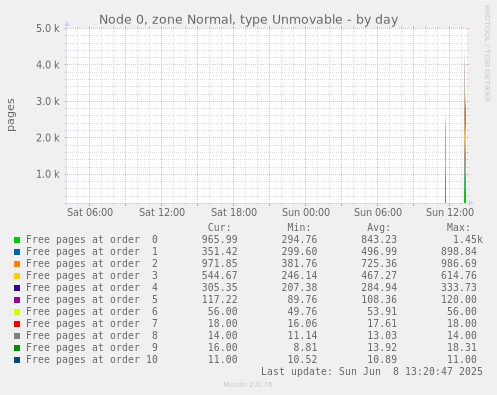Click the 'Min:' column header
Image resolution: width=497 pixels, height=395 pixels.
tap(299, 228)
